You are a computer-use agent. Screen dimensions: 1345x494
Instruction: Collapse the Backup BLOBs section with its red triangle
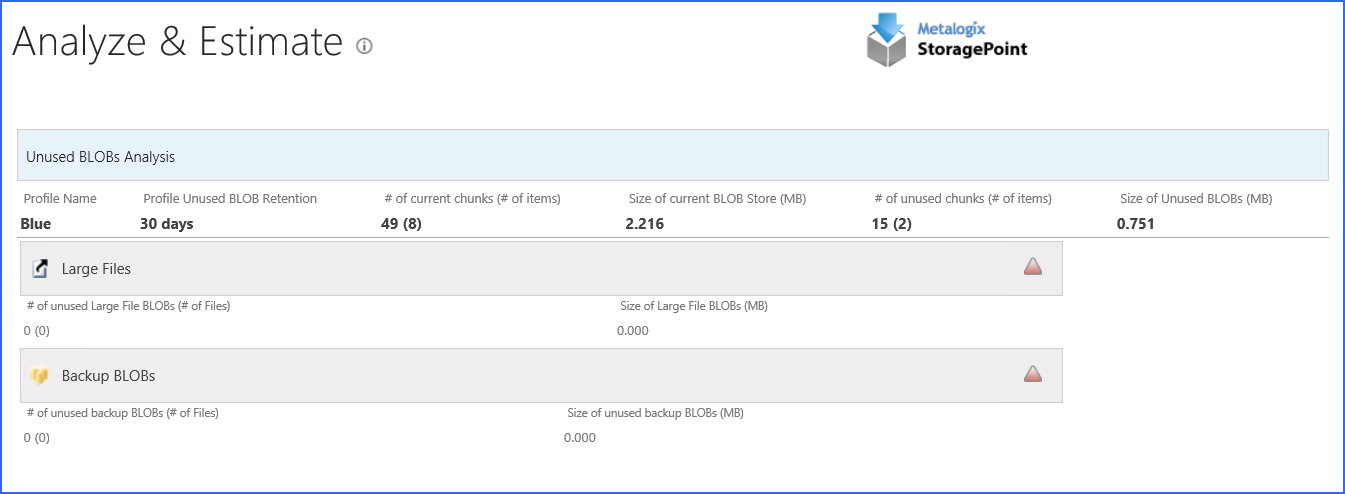tap(1033, 374)
